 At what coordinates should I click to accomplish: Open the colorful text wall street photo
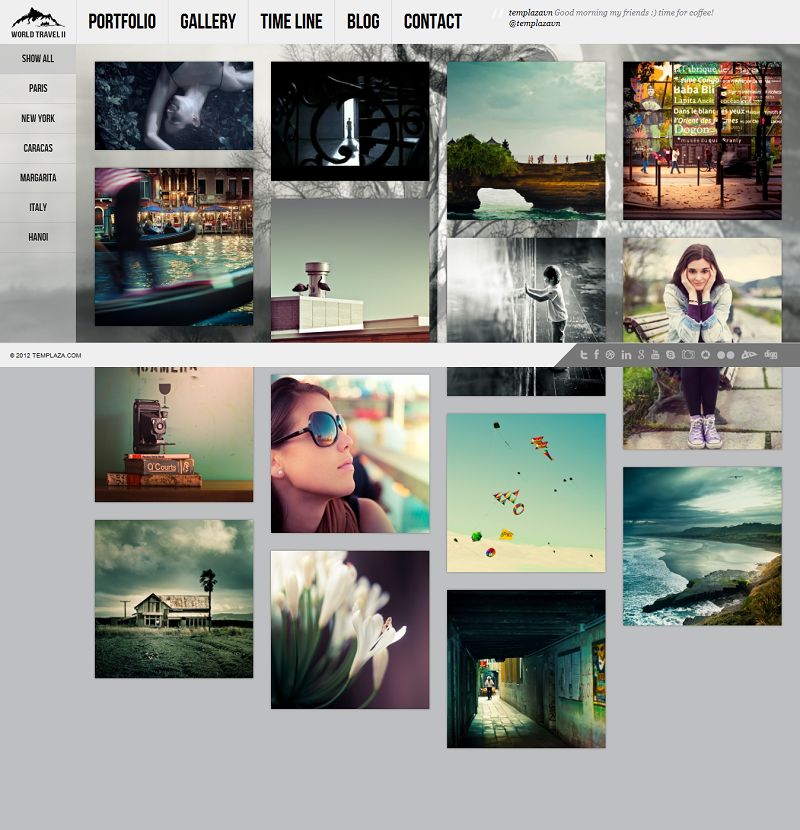point(702,140)
